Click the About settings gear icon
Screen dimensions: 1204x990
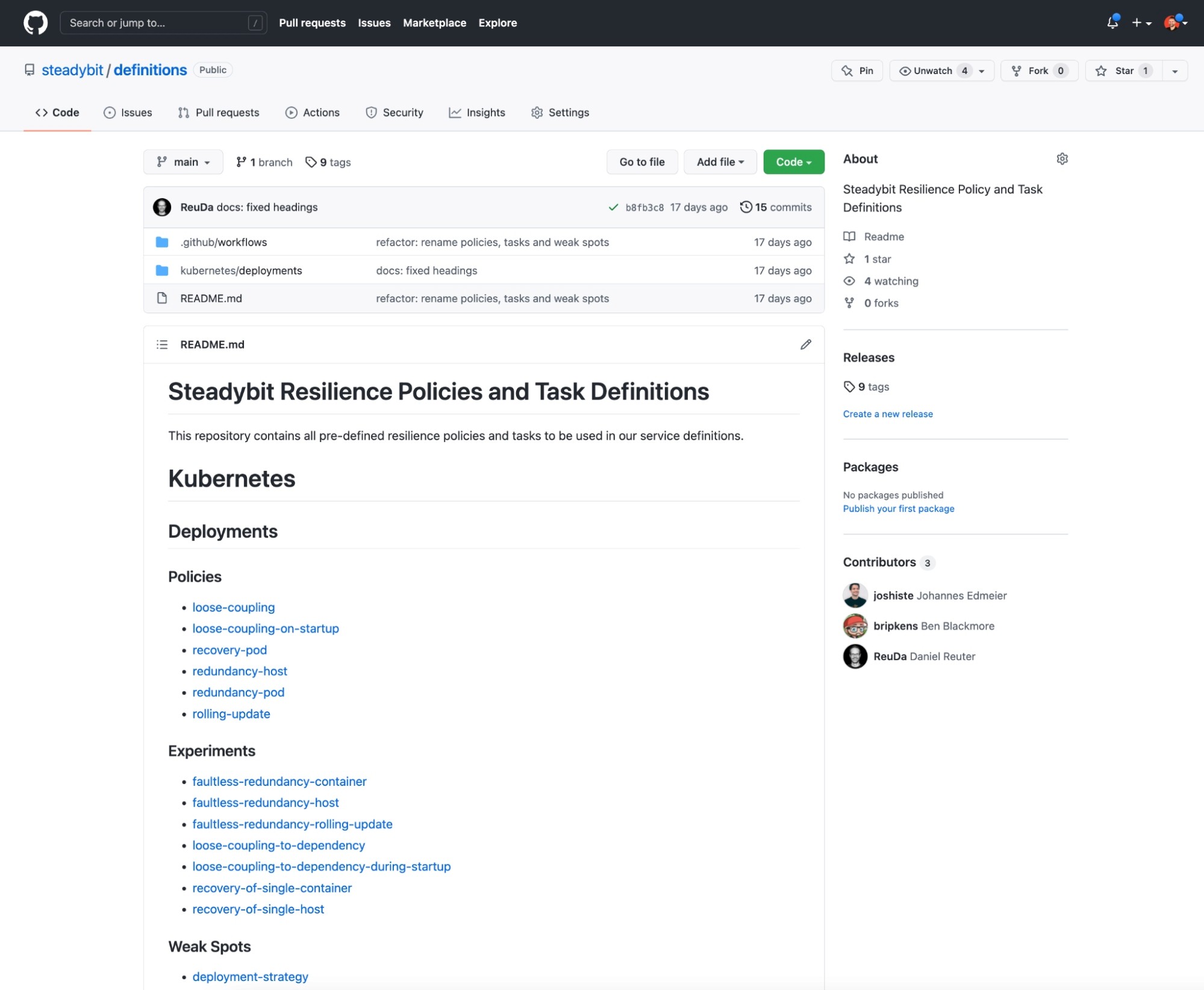pyautogui.click(x=1062, y=159)
